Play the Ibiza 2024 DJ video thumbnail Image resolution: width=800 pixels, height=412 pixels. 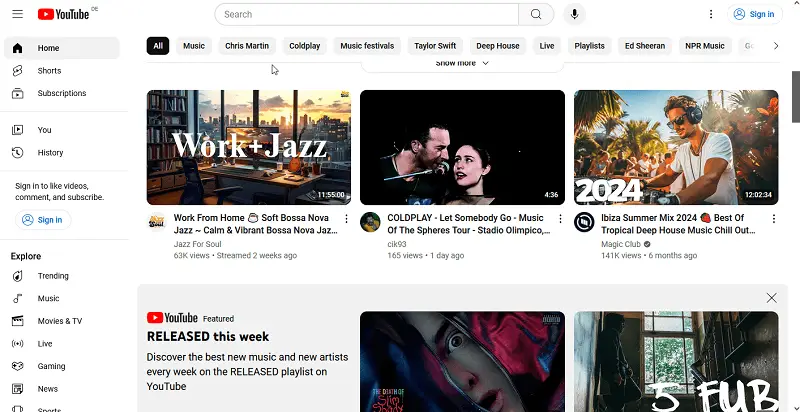676,147
